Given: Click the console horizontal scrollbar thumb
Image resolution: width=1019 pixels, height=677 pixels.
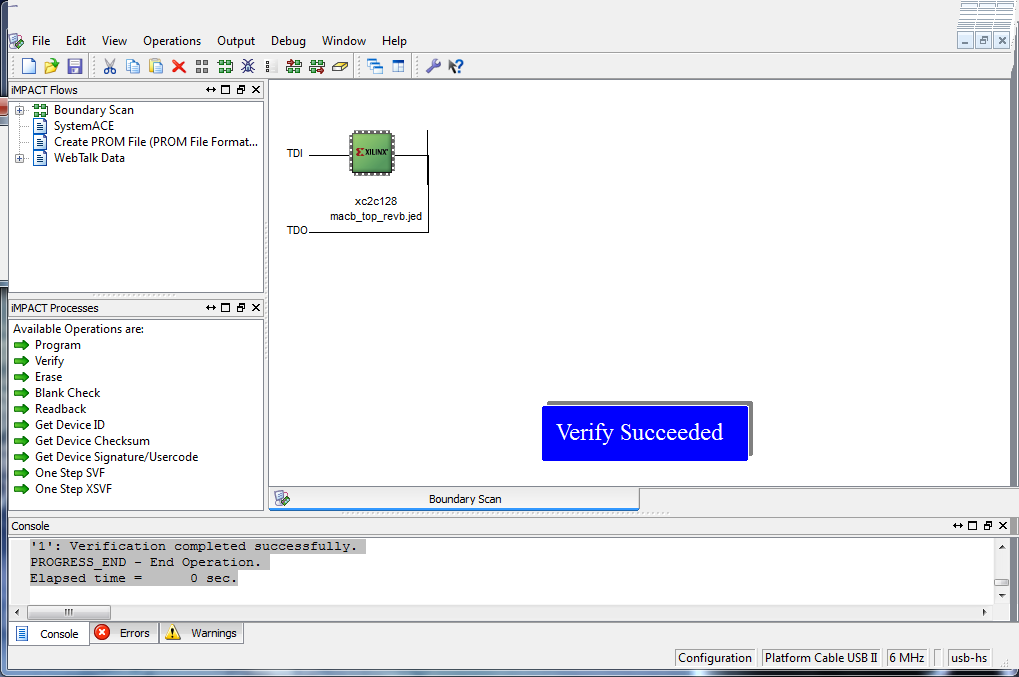Looking at the screenshot, I should click(x=69, y=612).
